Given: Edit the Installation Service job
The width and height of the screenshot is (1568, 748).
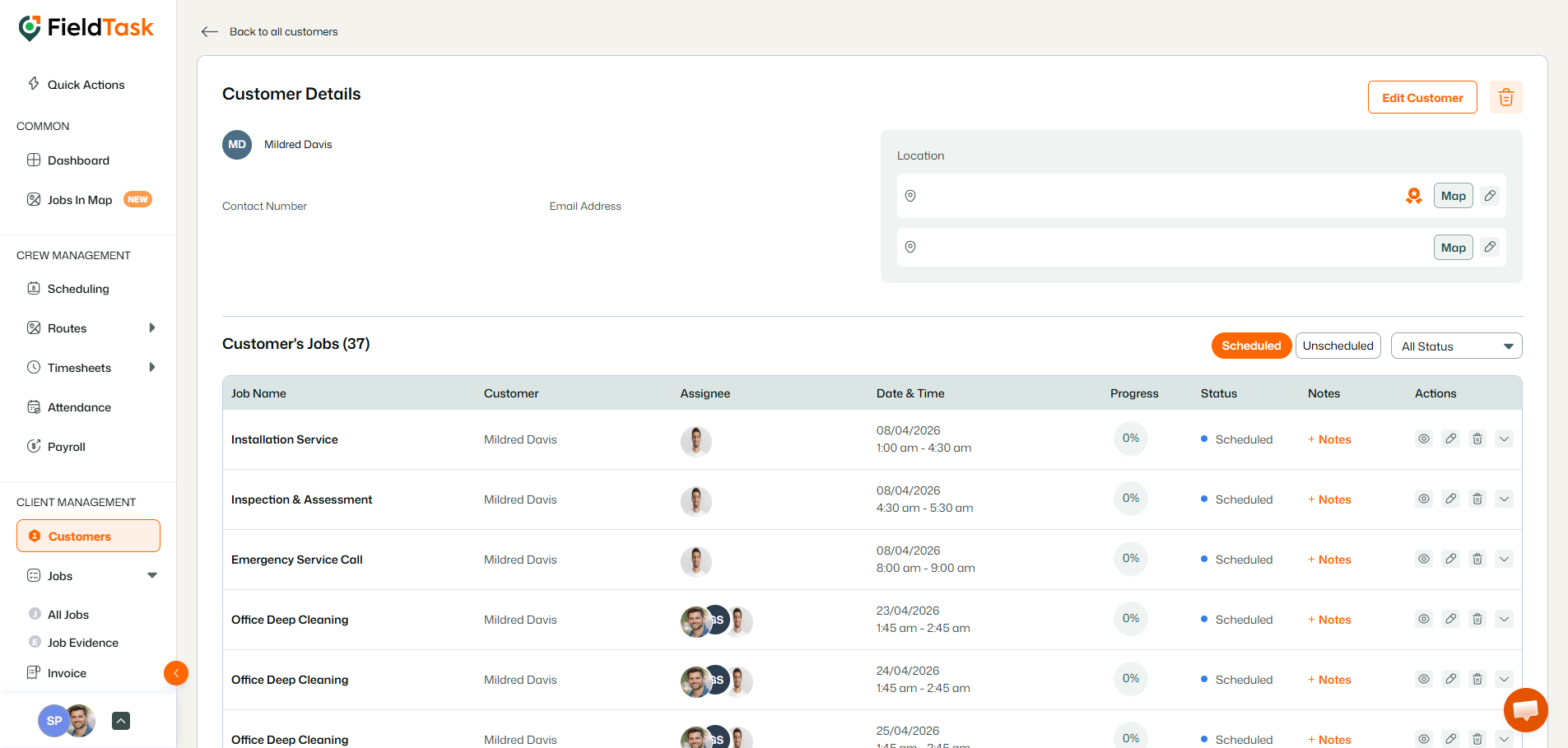Looking at the screenshot, I should 1451,439.
